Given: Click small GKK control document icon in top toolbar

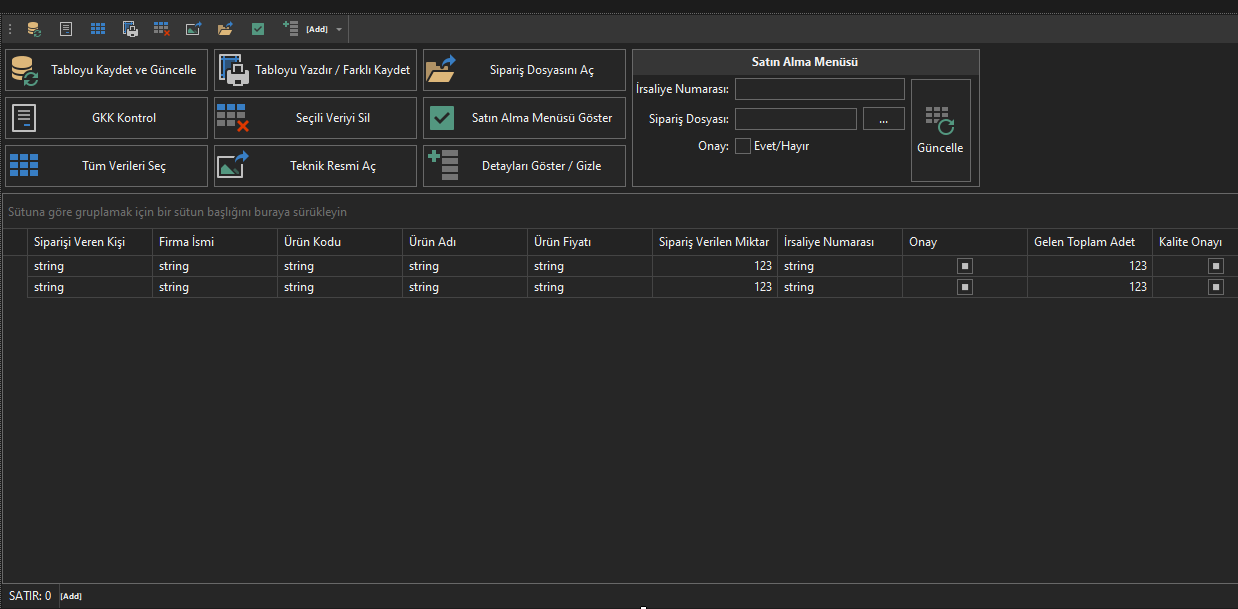Looking at the screenshot, I should click(66, 29).
